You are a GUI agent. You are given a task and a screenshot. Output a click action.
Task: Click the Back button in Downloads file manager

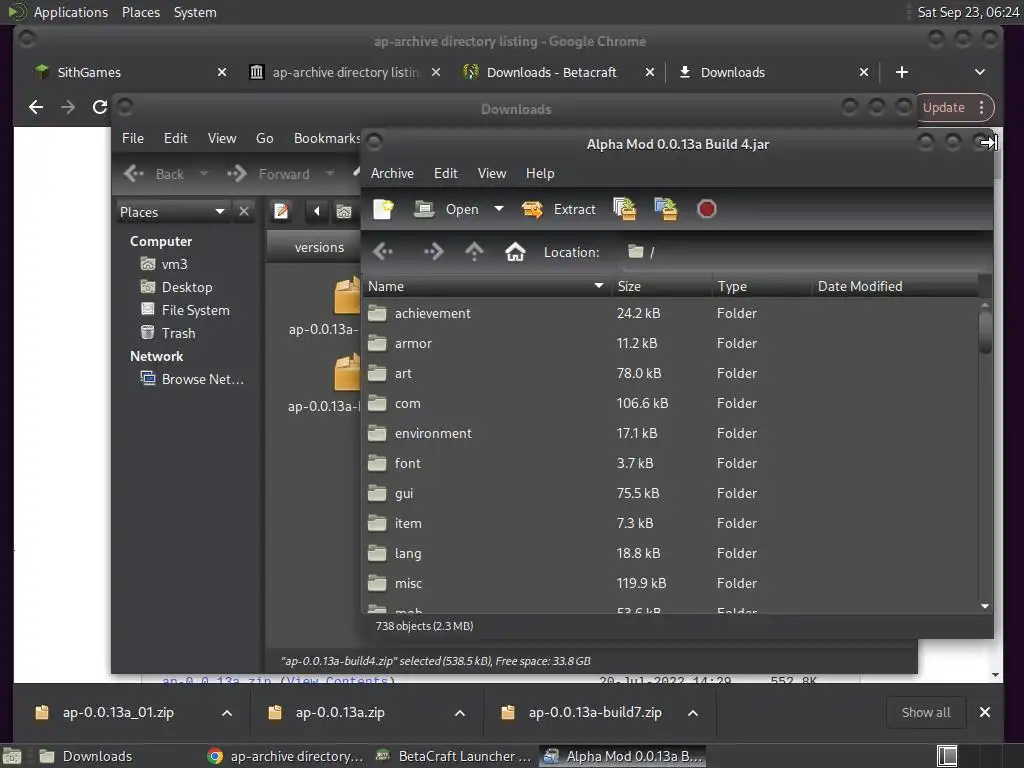tap(155, 174)
